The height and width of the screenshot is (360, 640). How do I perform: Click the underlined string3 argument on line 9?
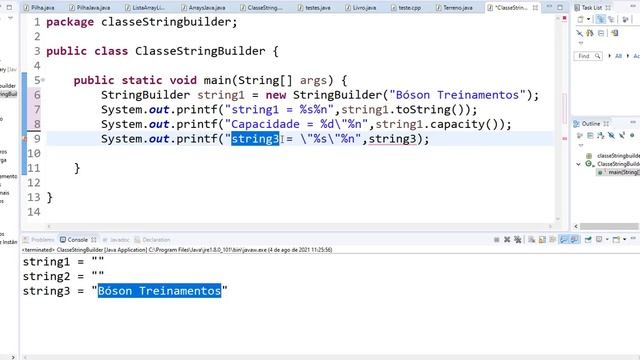coord(392,139)
